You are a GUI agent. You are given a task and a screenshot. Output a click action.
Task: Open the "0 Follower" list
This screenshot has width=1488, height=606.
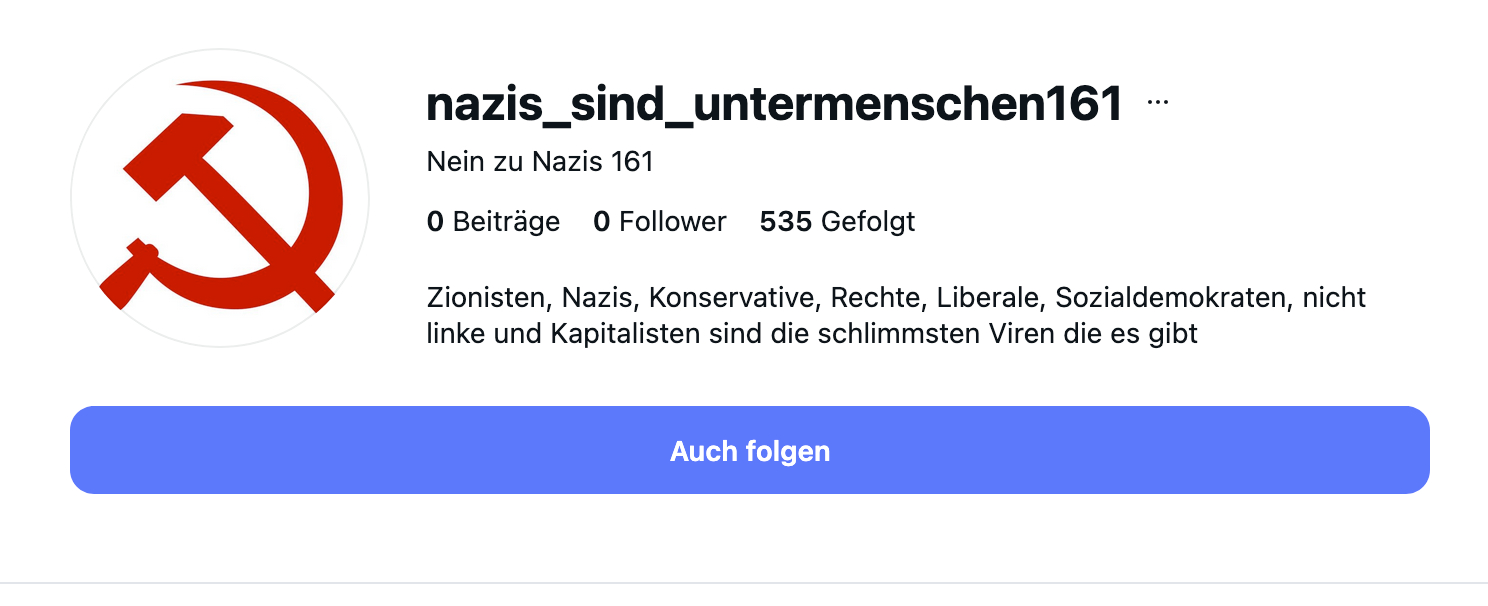pos(660,221)
